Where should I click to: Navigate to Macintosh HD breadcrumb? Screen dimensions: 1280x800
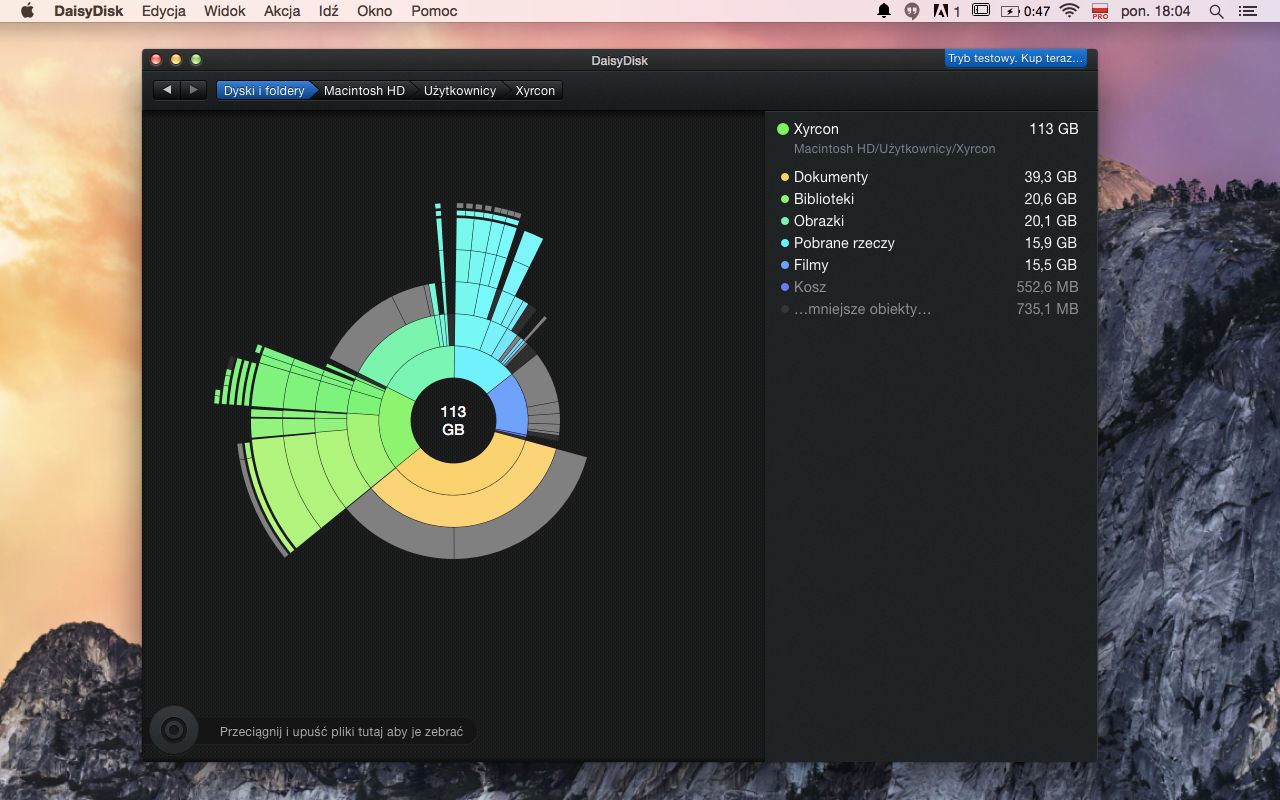[364, 90]
